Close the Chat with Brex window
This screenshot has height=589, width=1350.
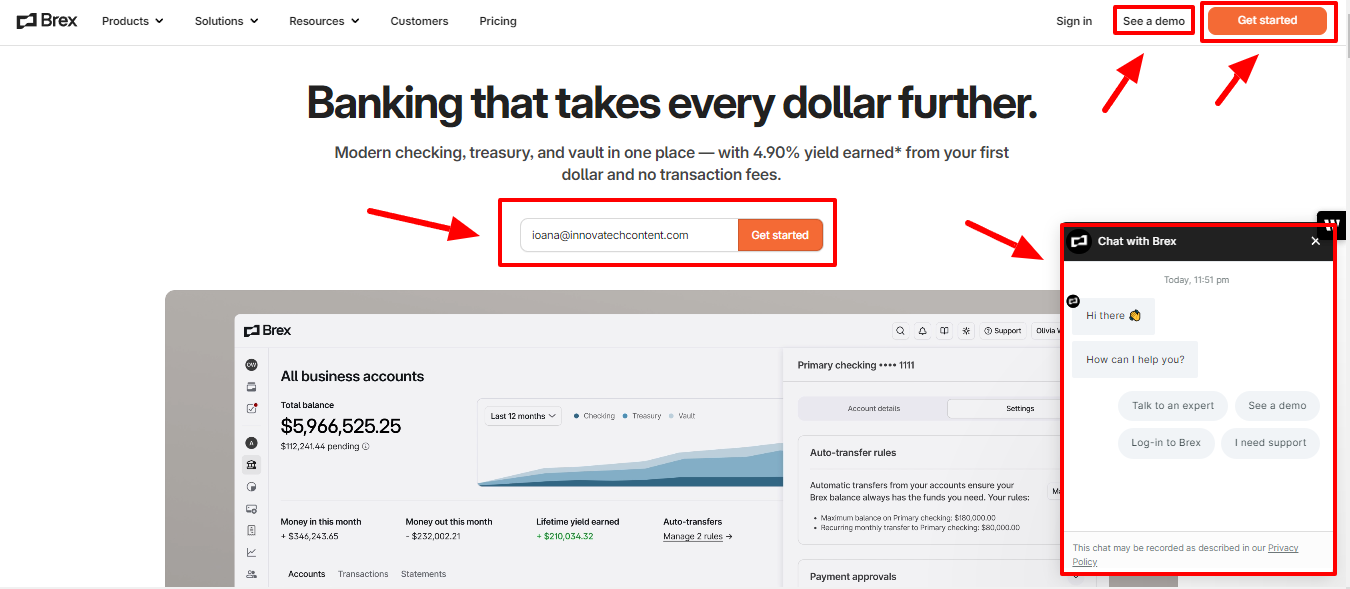point(1315,241)
